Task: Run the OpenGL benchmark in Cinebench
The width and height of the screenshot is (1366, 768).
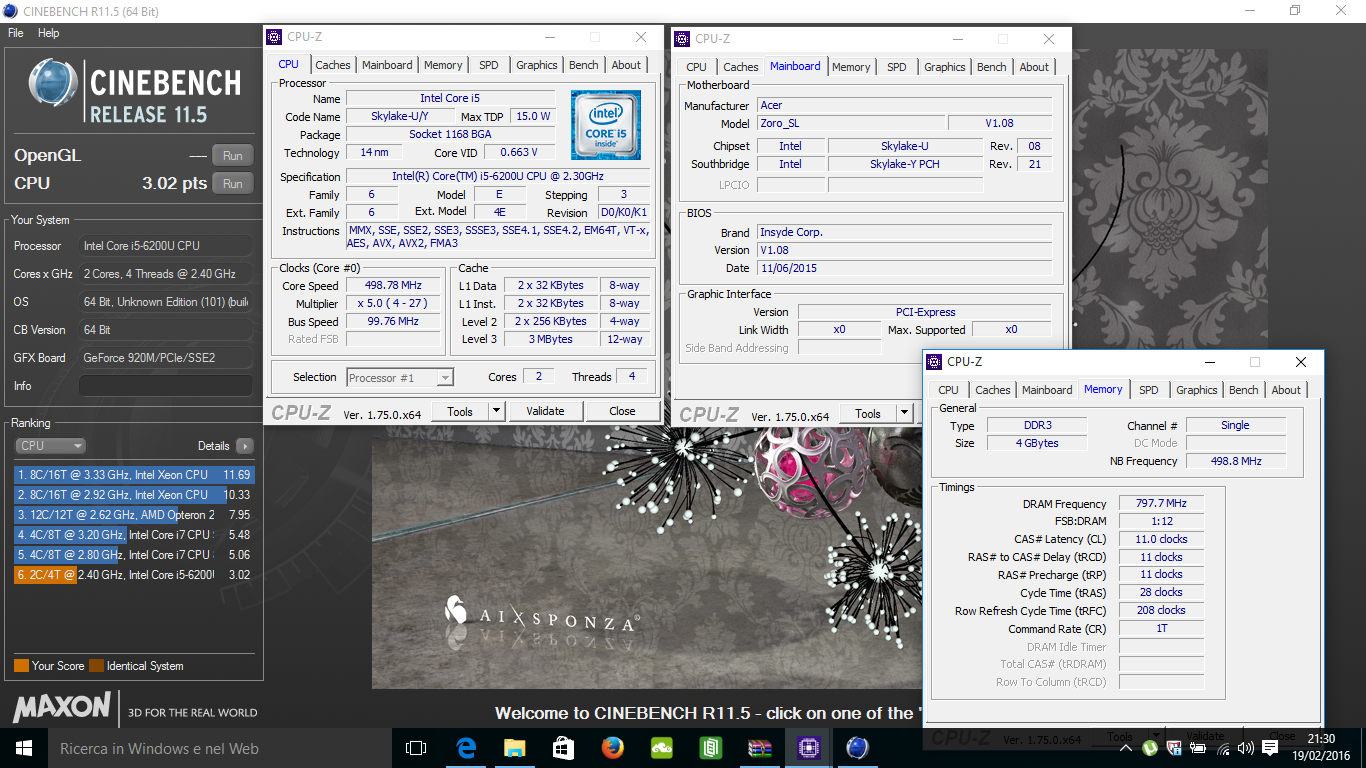Action: 233,155
